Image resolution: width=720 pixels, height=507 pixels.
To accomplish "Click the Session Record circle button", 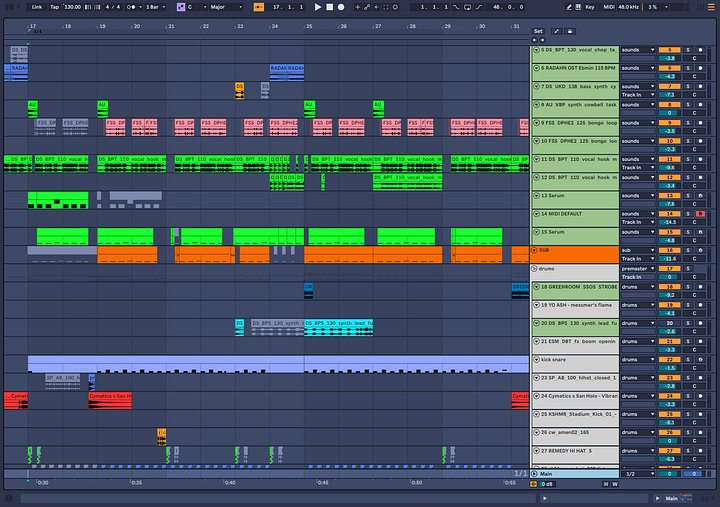I will tap(395, 7).
